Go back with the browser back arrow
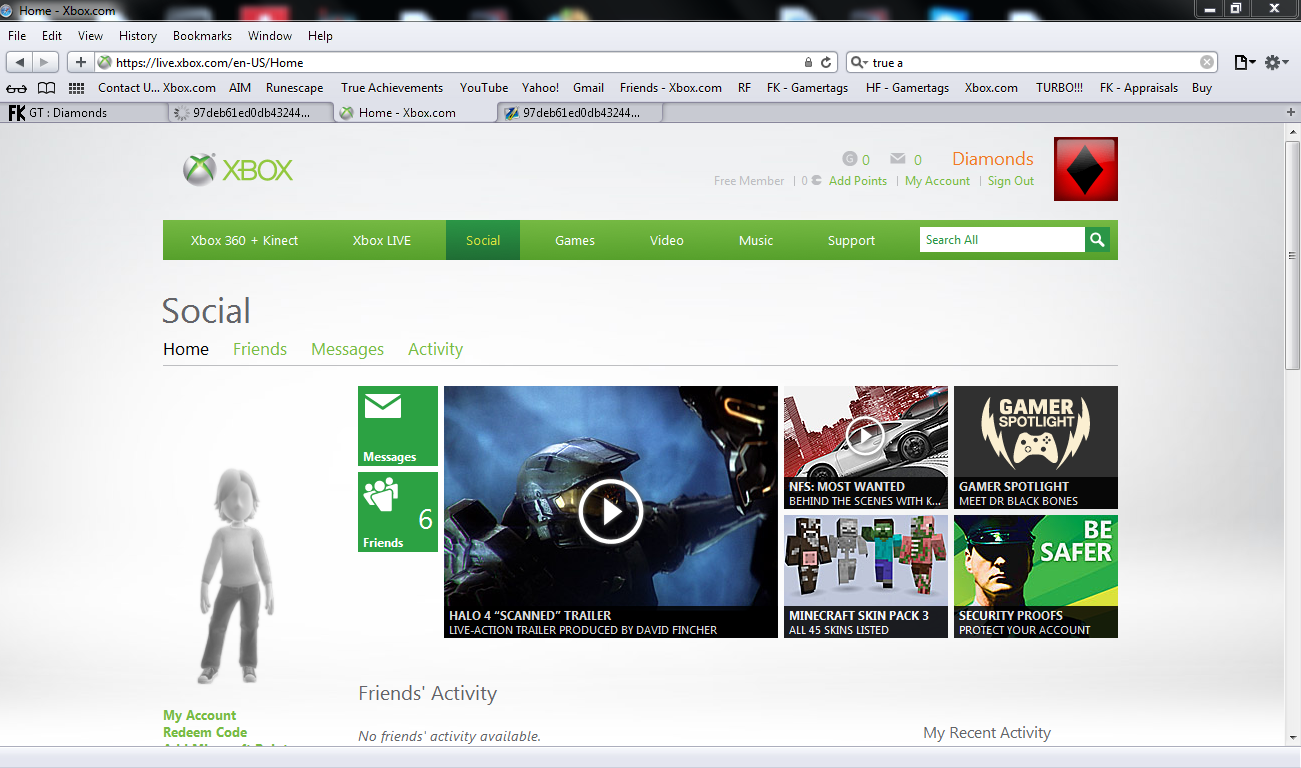This screenshot has height=768, width=1301. tap(20, 62)
